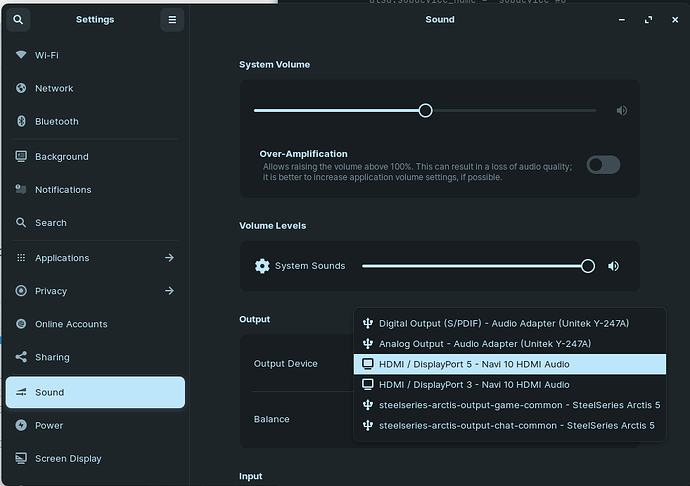
Task: Click the Power icon in the sidebar
Action: point(21,425)
